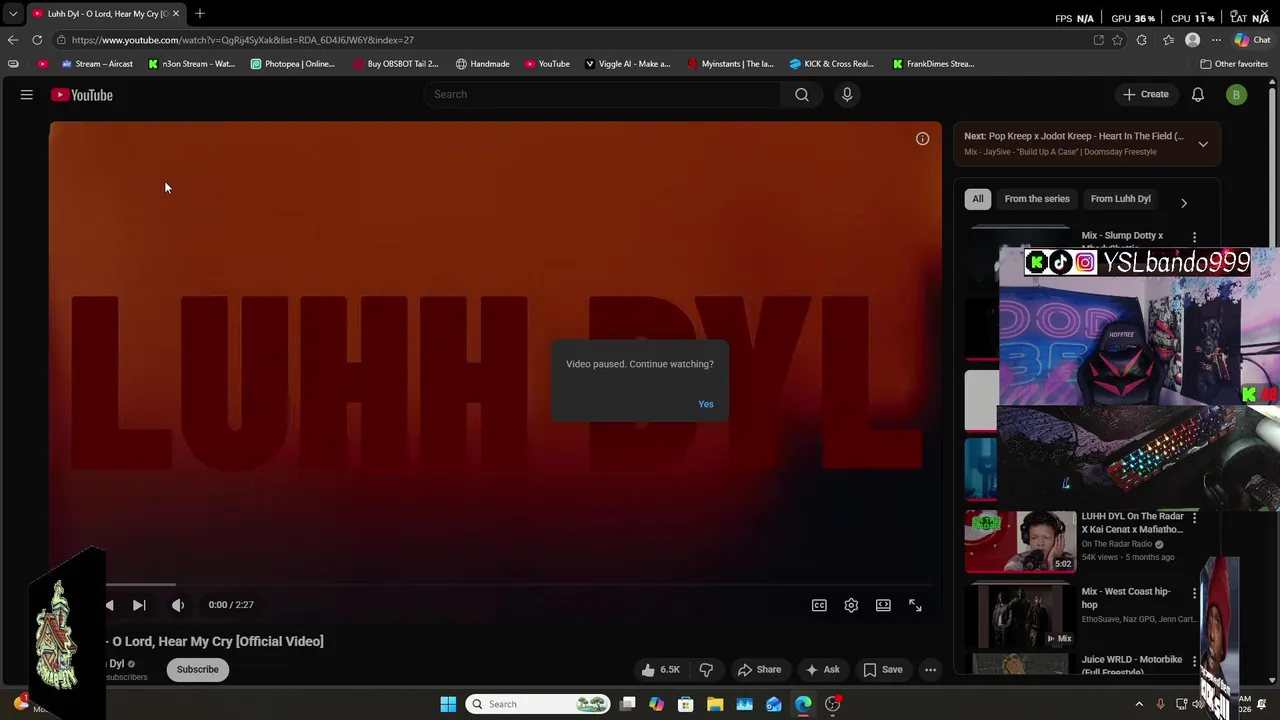Open File Explorer from the taskbar

[715, 704]
